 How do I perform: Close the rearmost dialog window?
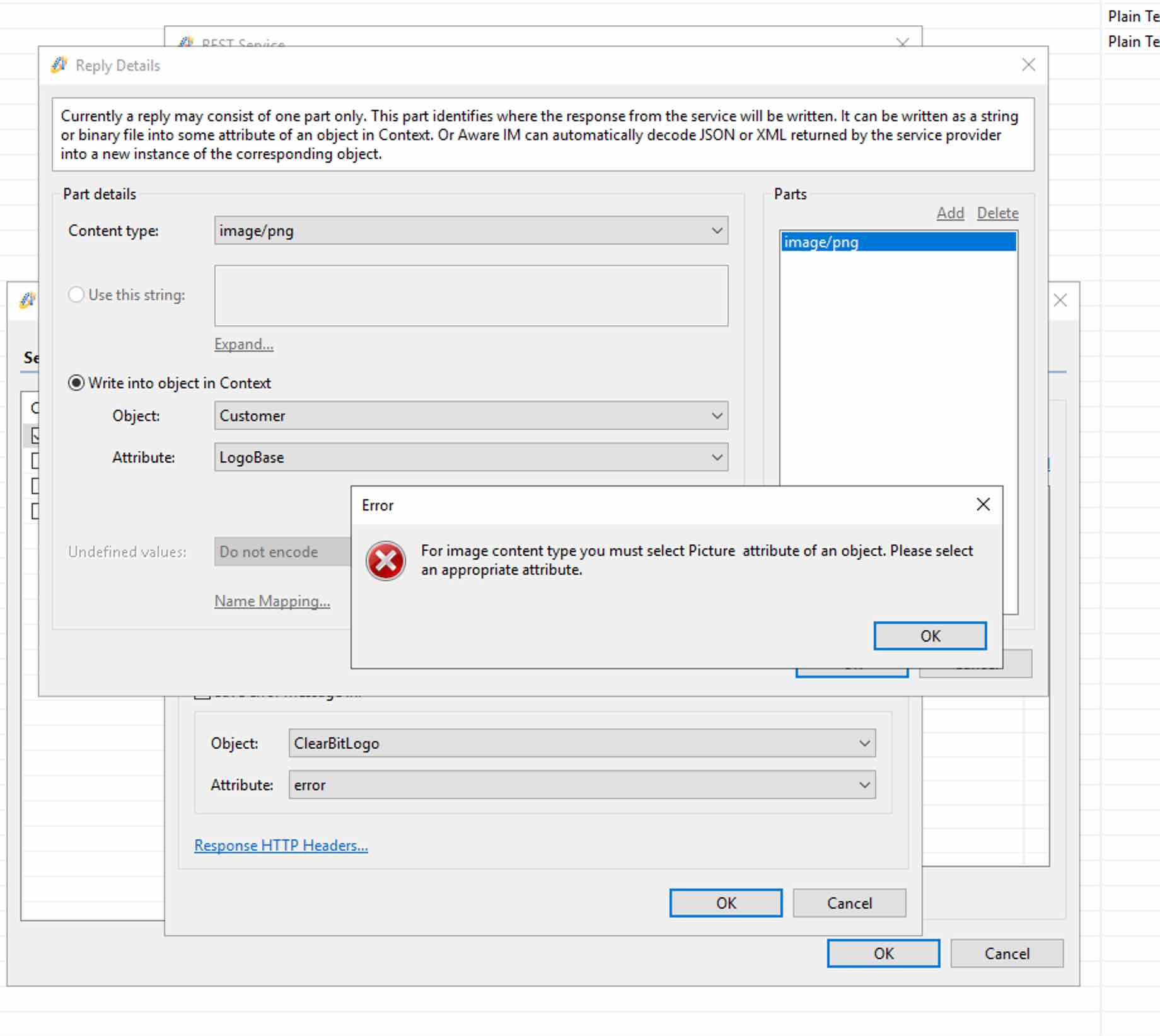tap(1060, 301)
